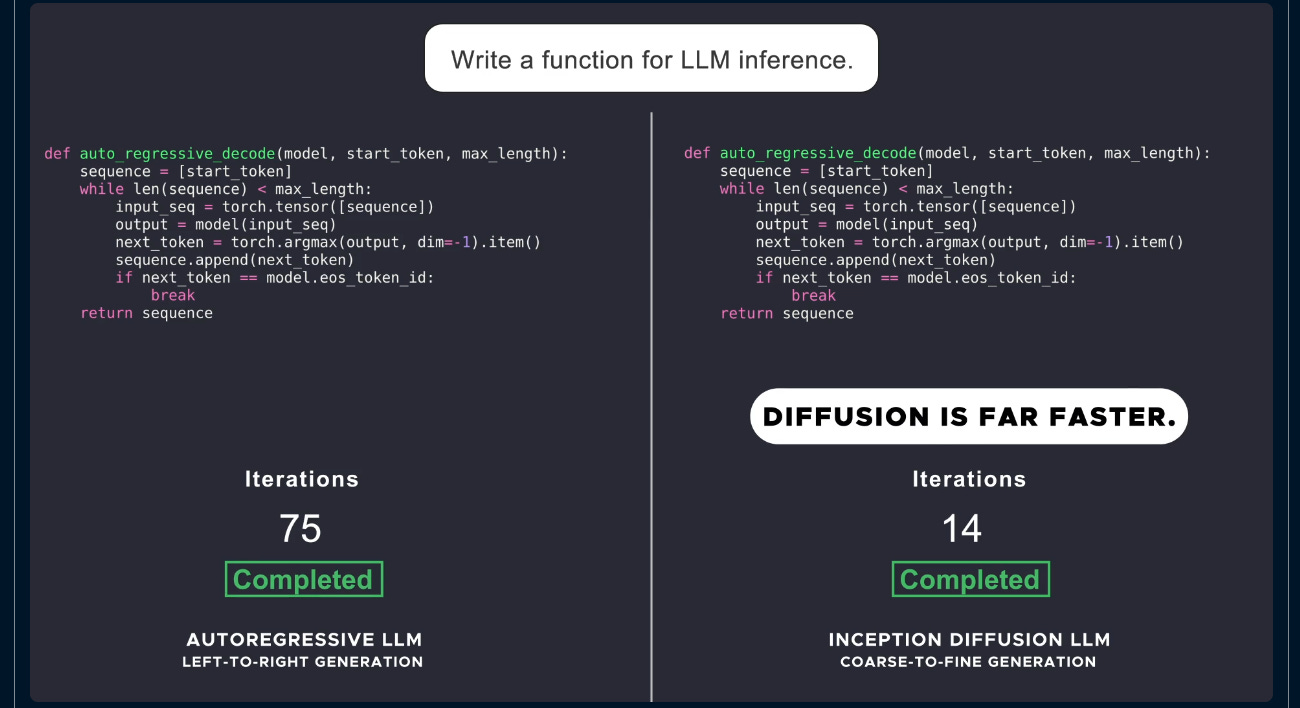
Task: Click 'sequence.append(next_token)' in left code
Action: [235, 260]
